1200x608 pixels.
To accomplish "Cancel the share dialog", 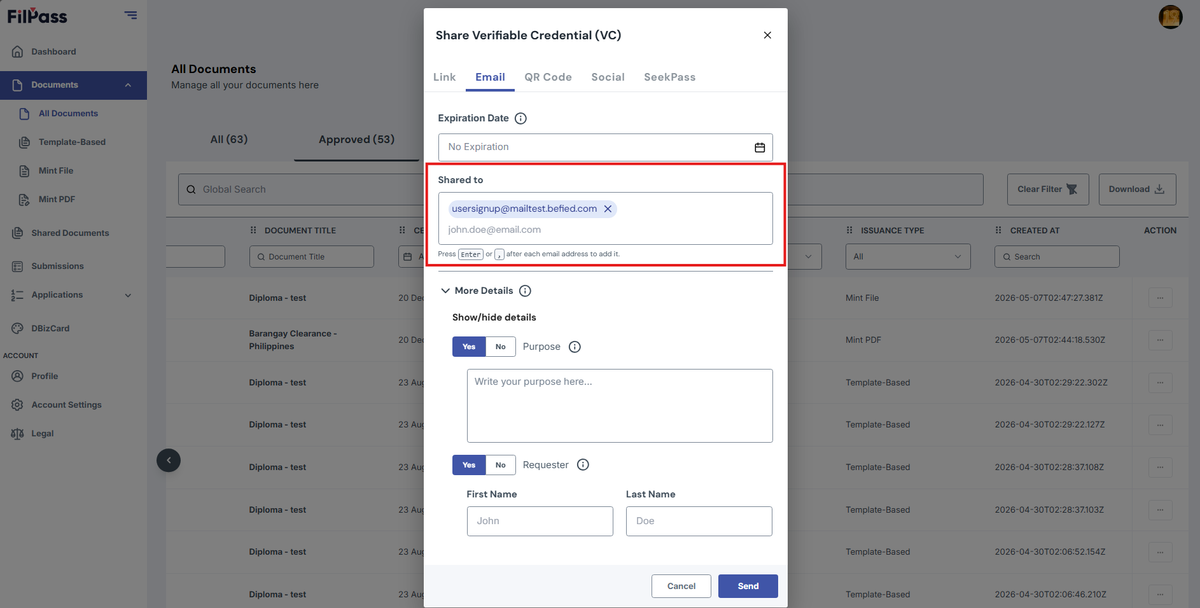I will [681, 586].
